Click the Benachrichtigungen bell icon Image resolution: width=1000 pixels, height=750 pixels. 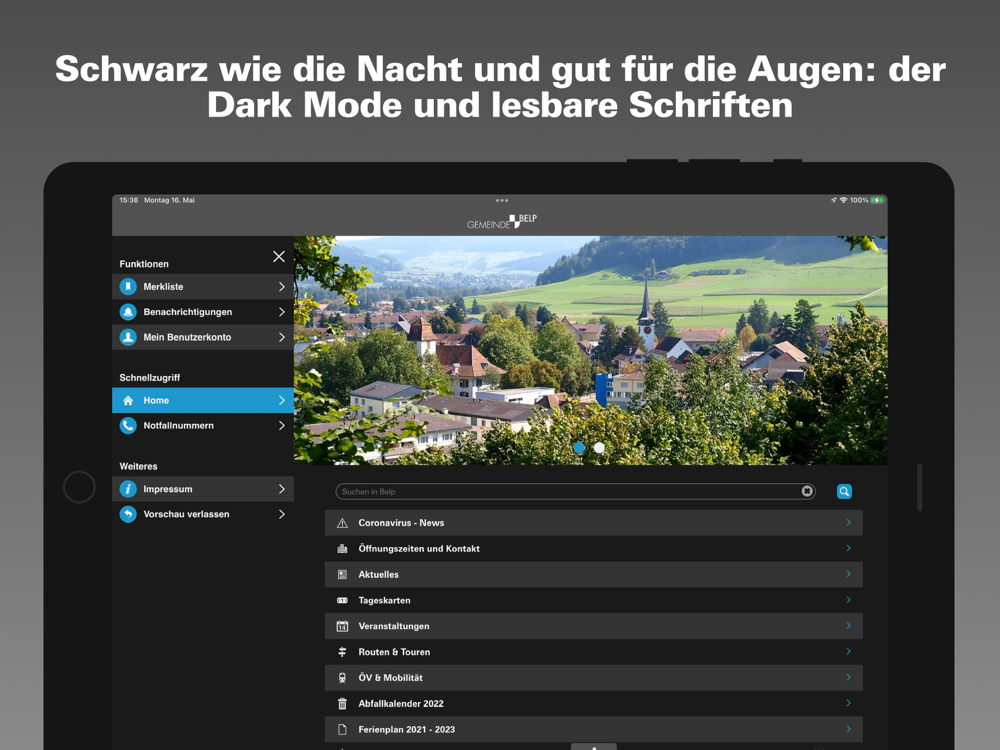tap(128, 312)
